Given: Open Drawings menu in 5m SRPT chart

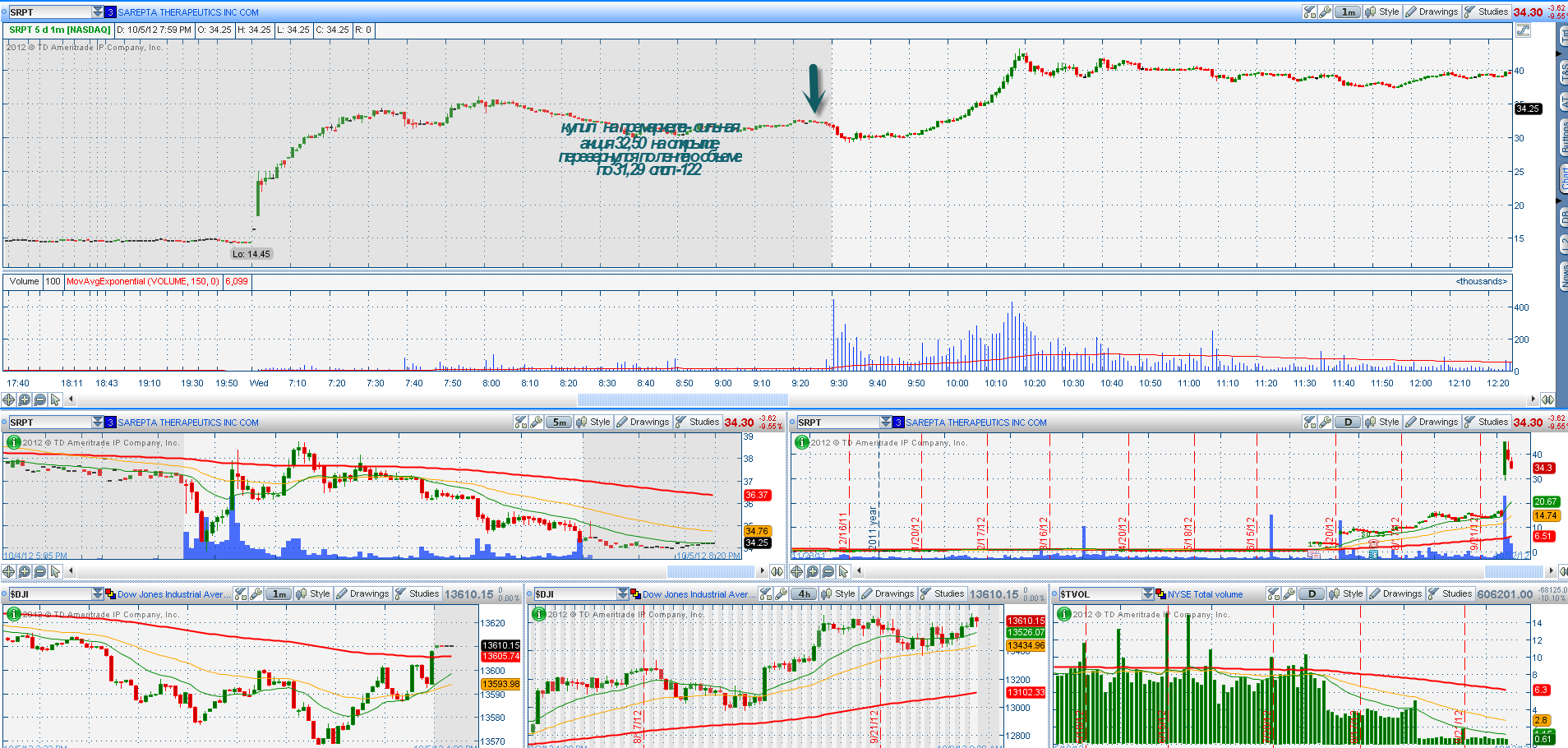Looking at the screenshot, I should (x=643, y=422).
